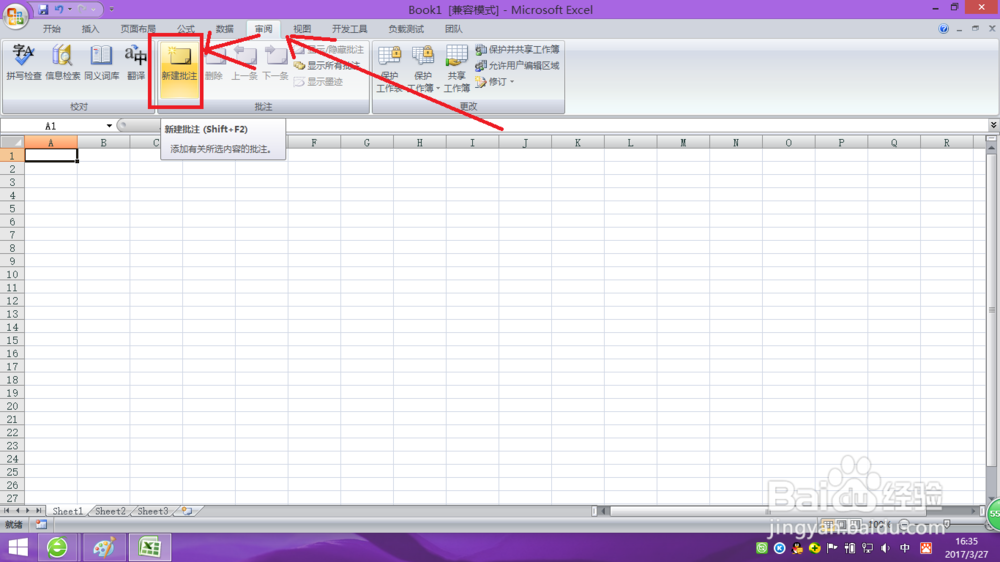
Task: Expand the formula bar
Action: coord(993,125)
